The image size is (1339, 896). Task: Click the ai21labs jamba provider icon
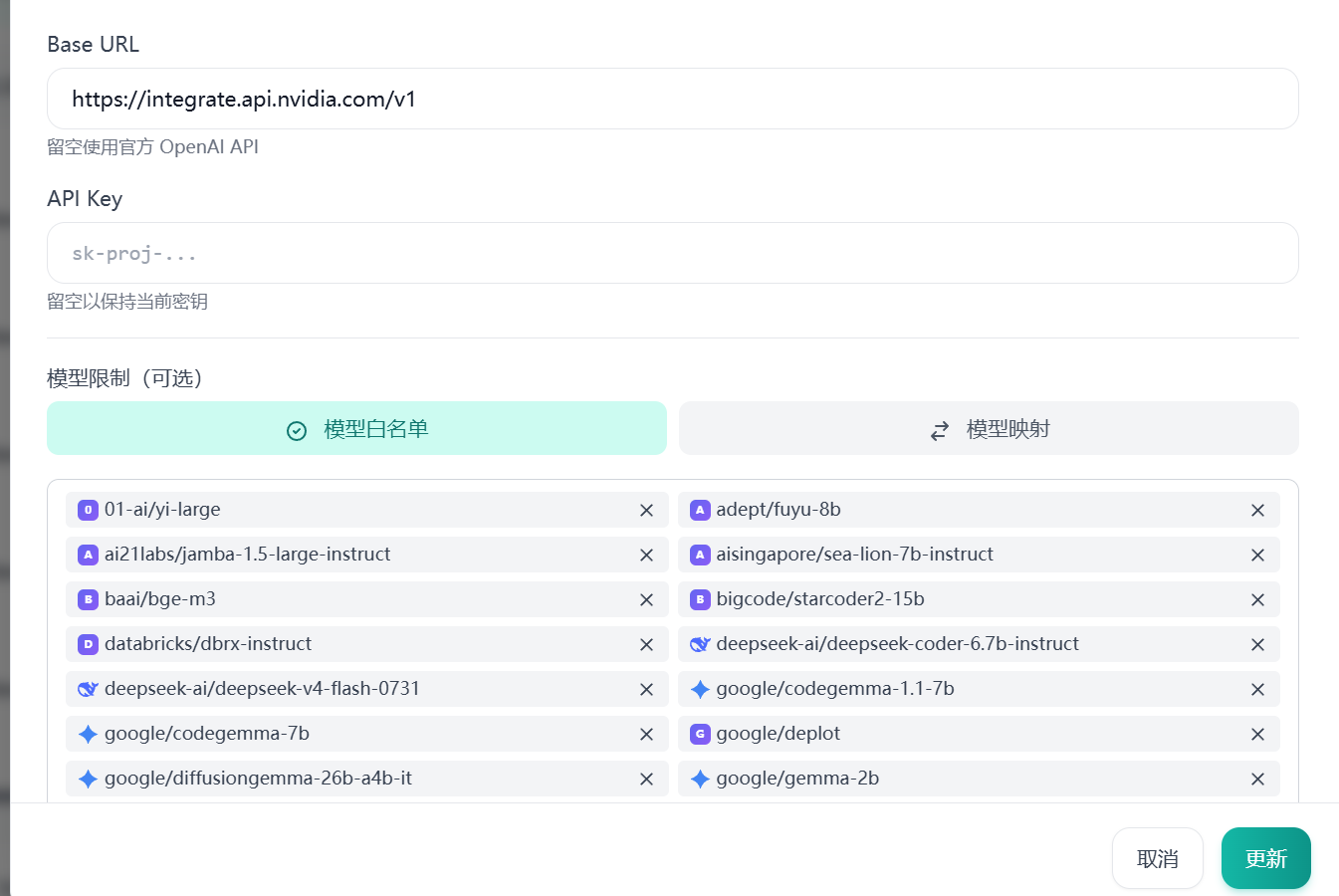coord(88,555)
